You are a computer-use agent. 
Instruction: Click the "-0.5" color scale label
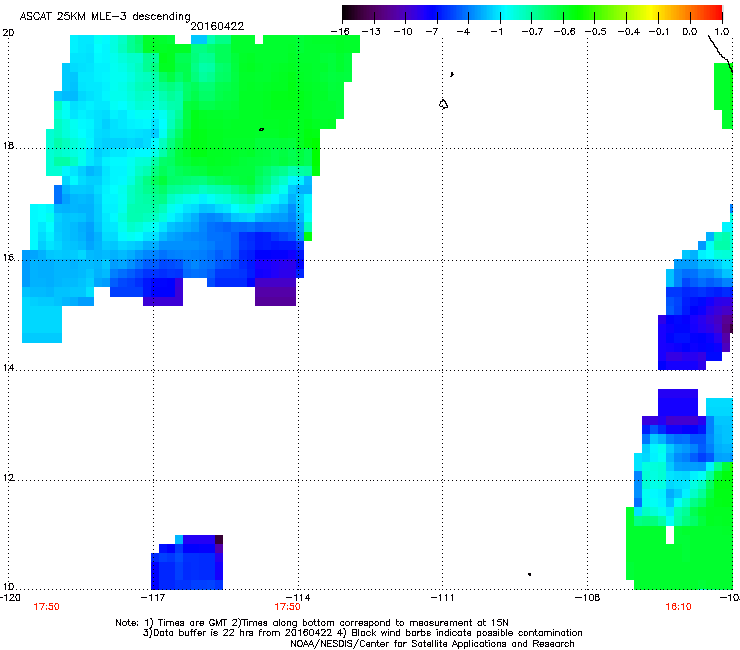pyautogui.click(x=596, y=32)
